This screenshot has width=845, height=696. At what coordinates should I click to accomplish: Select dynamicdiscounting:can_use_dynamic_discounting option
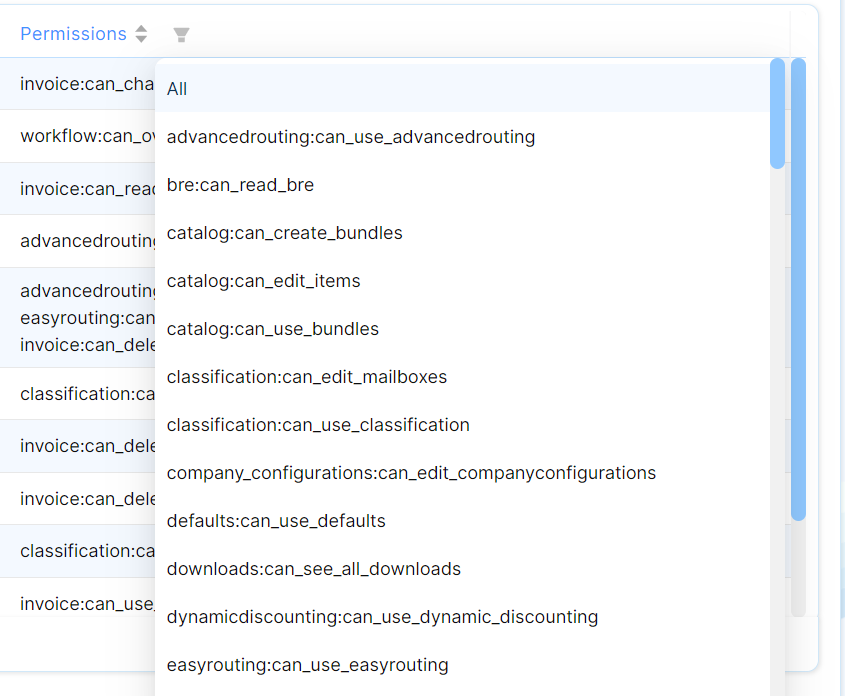point(382,617)
